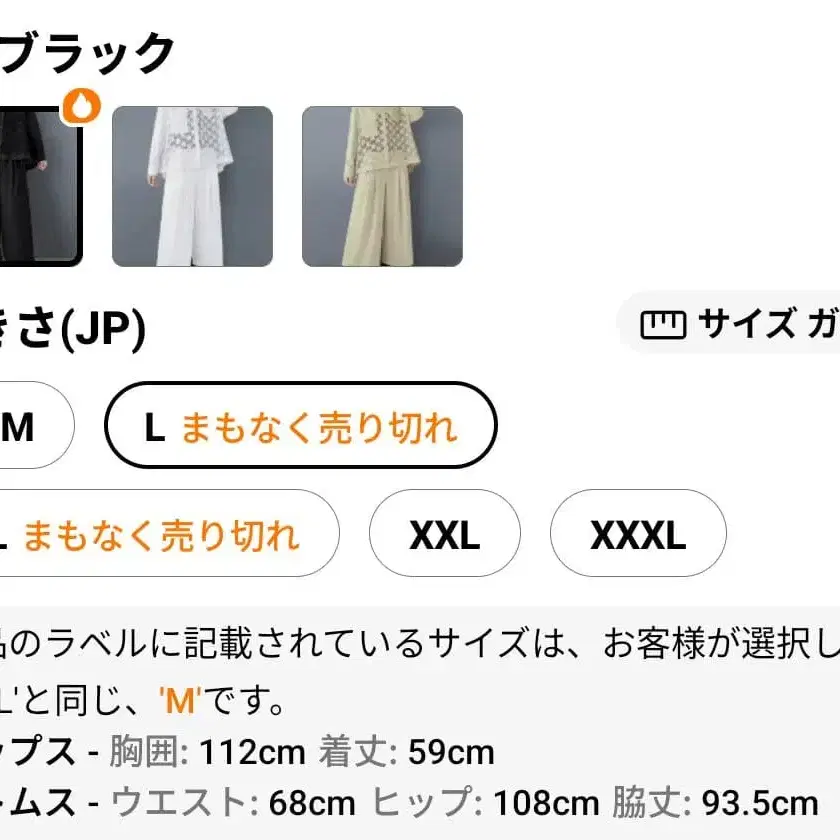
Task: Click the 大きさ(JP) size heading
Action: pos(72,328)
